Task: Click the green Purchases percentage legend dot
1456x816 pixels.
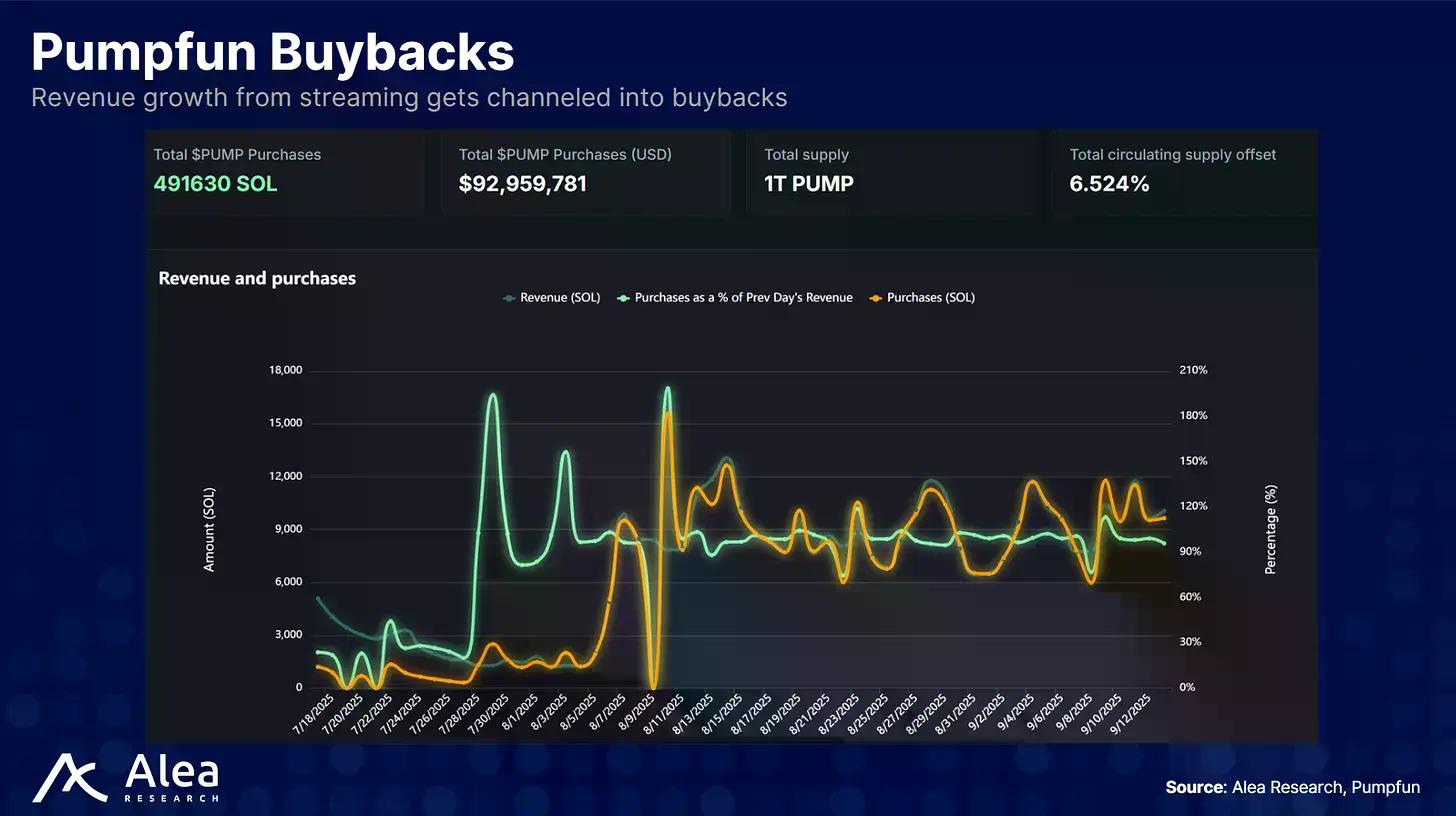Action: click(x=624, y=298)
